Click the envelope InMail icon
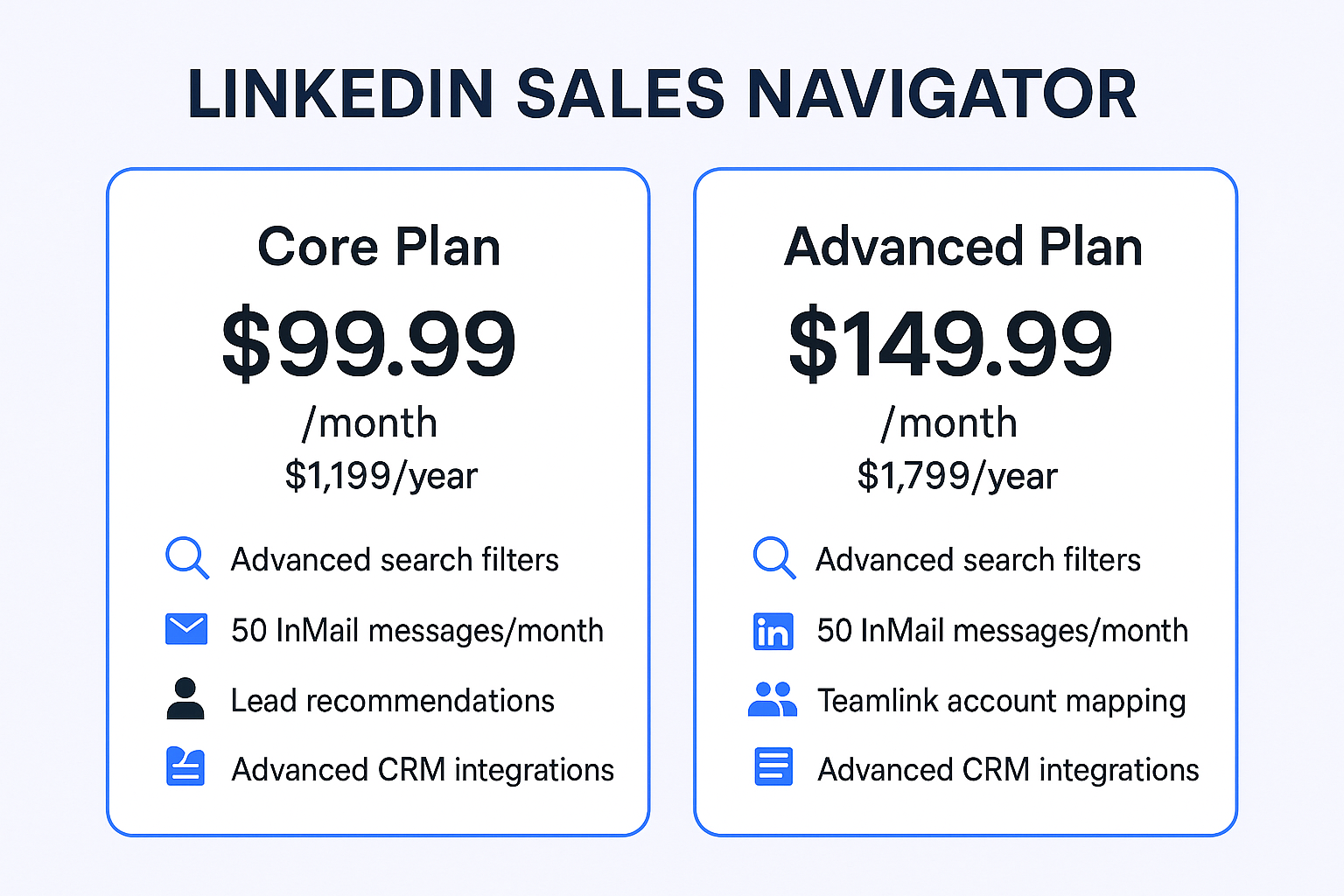 (x=186, y=629)
